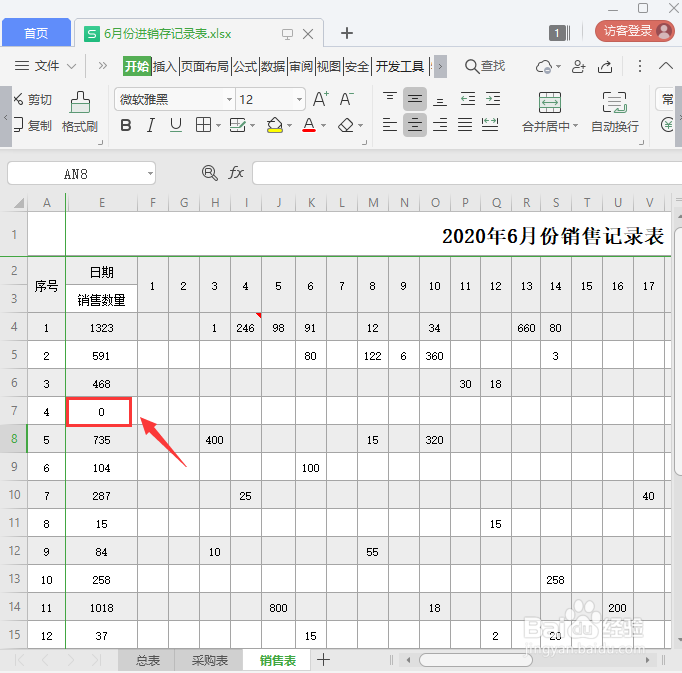This screenshot has height=673, width=682.
Task: Click the decrease indent icon
Action: click(x=468, y=99)
